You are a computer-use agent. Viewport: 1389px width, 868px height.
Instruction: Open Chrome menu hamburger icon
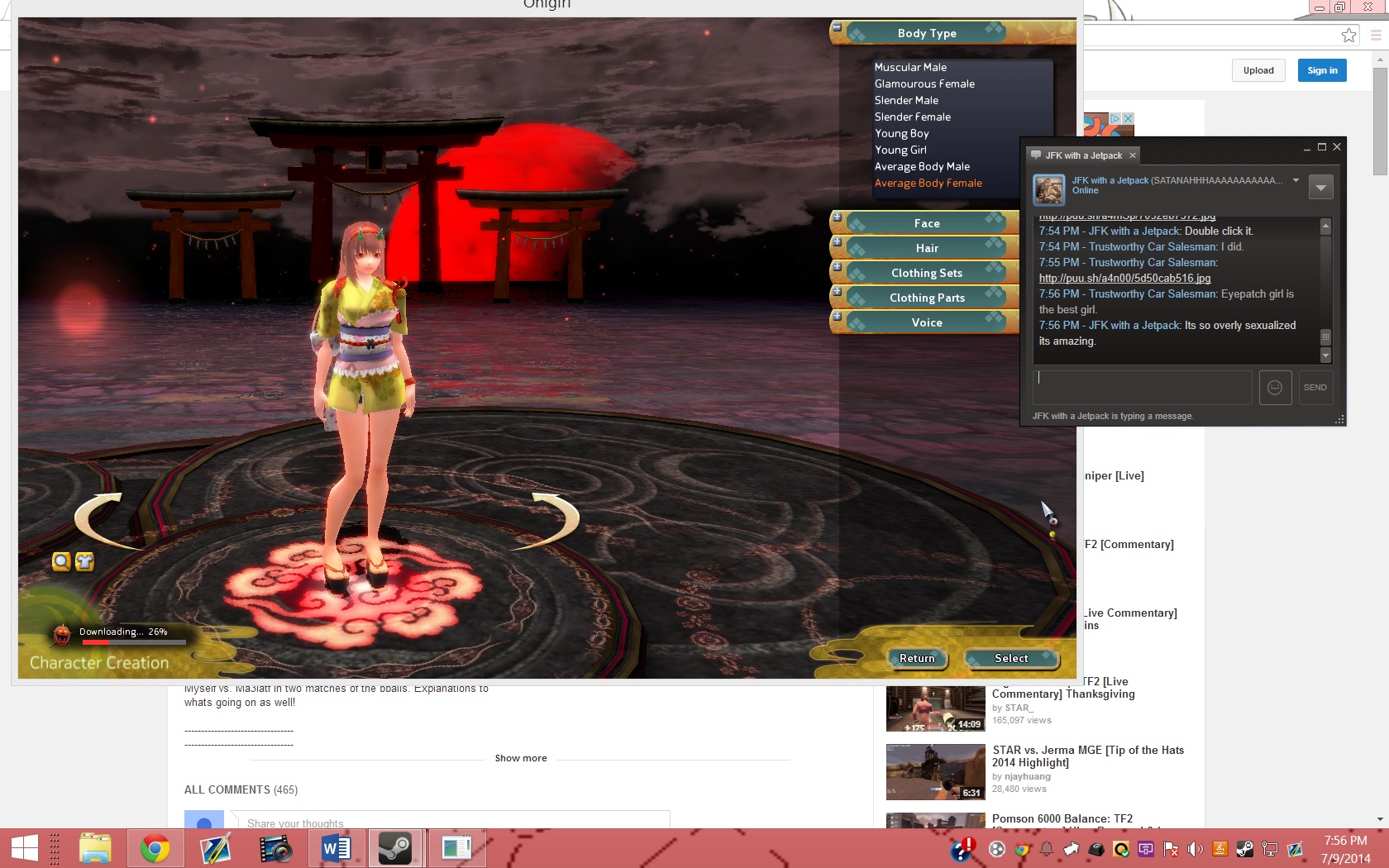click(x=1376, y=35)
